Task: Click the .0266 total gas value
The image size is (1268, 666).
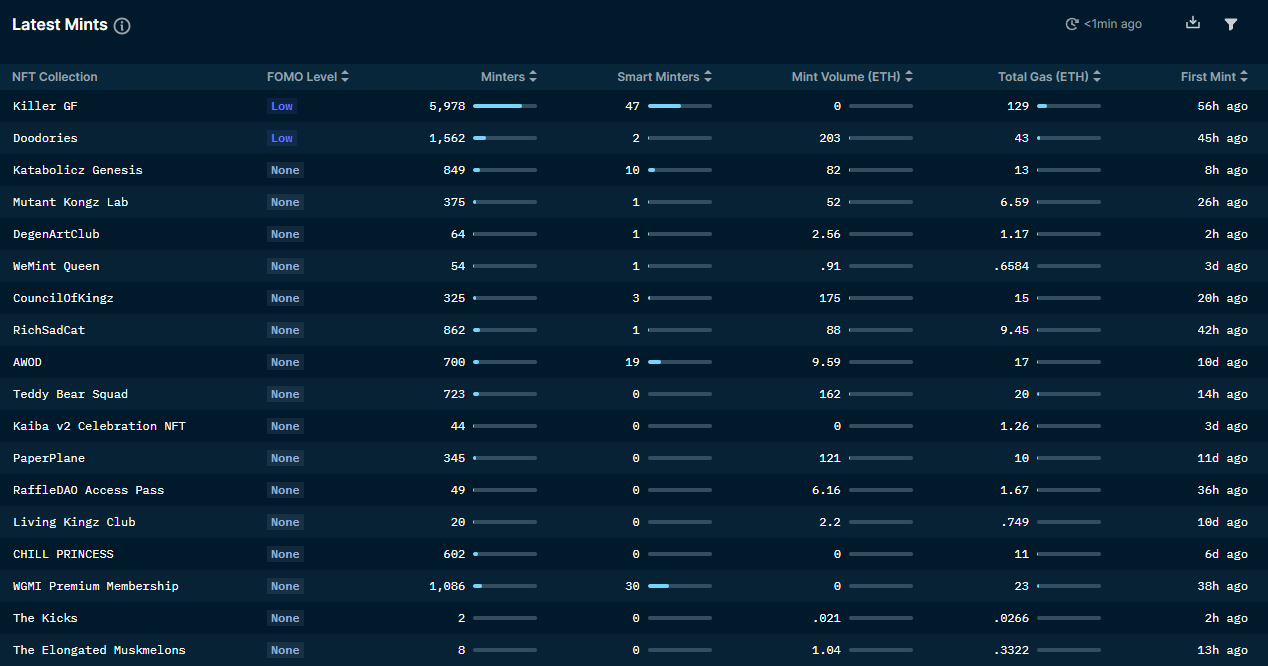Action: coord(1011,618)
